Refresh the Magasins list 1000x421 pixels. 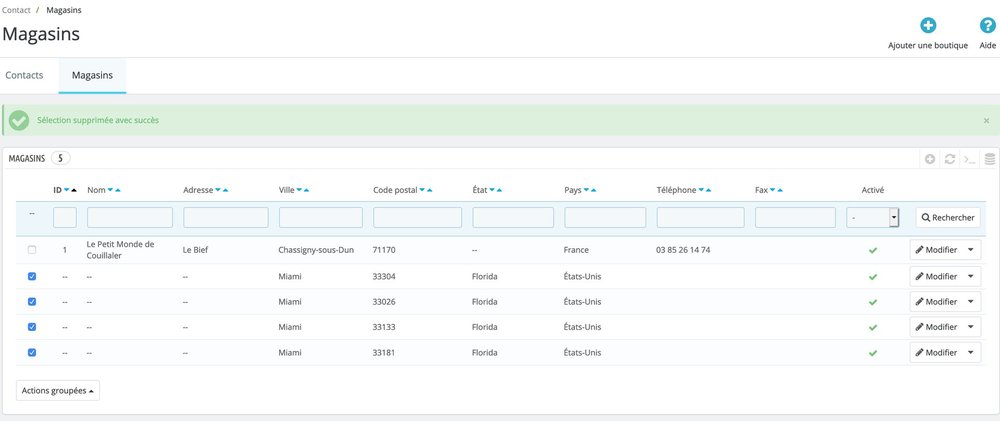click(x=950, y=159)
